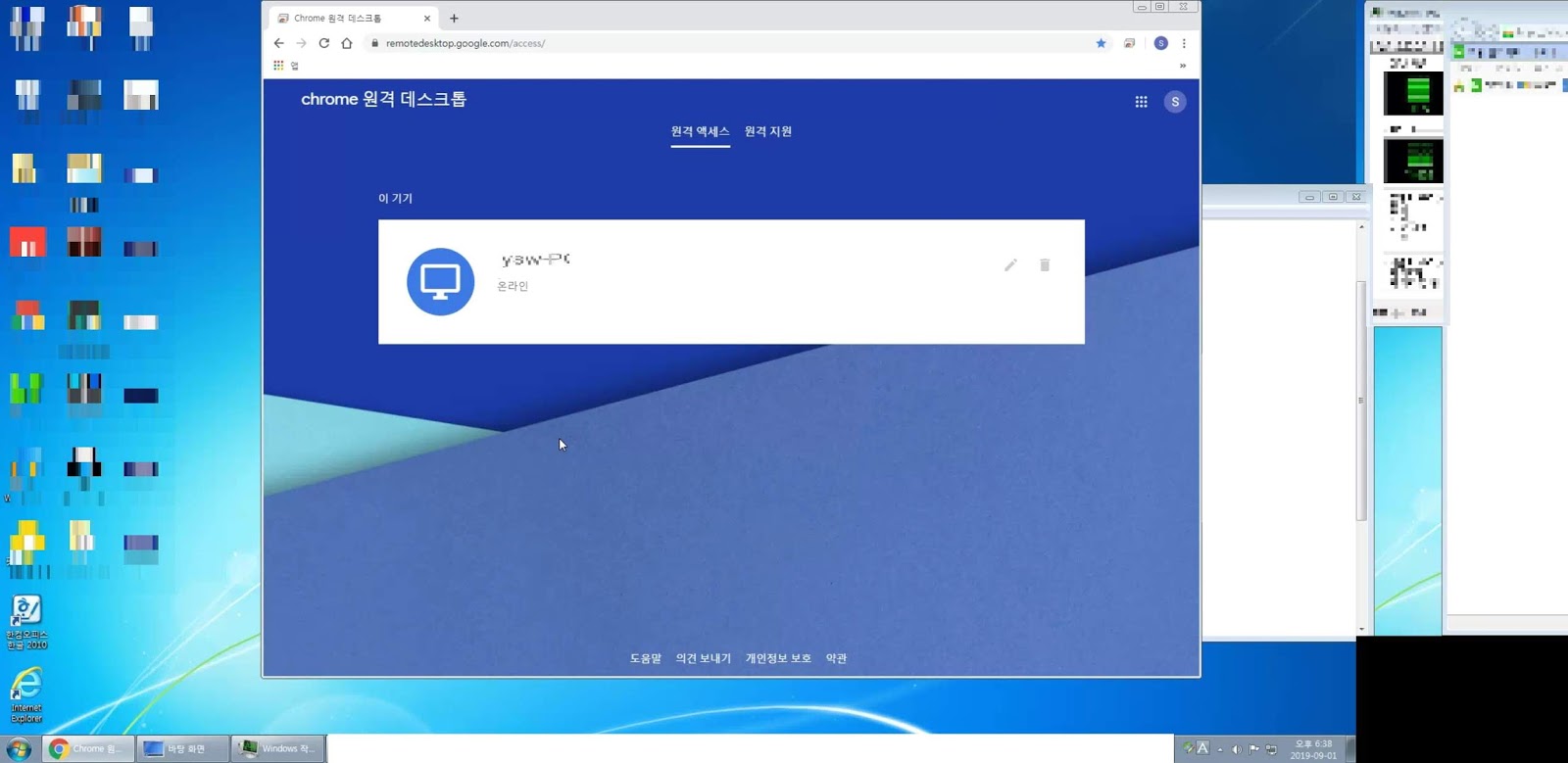The height and width of the screenshot is (763, 1568).
Task: Open the volume speaker tray icon
Action: pyautogui.click(x=1237, y=749)
